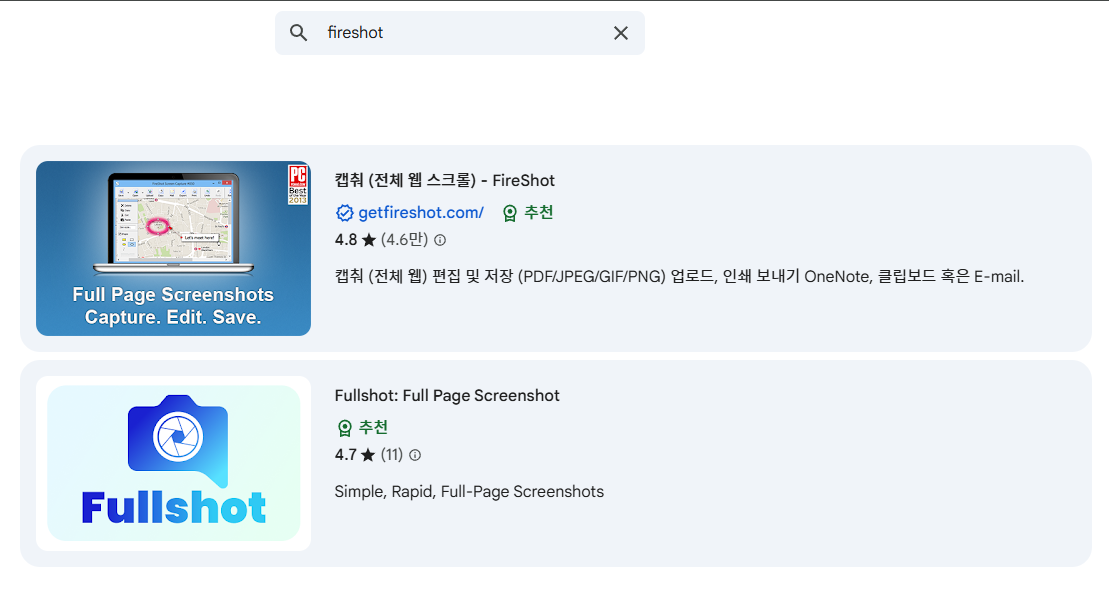Click the verified badge beside getfireshot.com
The height and width of the screenshot is (606, 1109).
(x=344, y=213)
